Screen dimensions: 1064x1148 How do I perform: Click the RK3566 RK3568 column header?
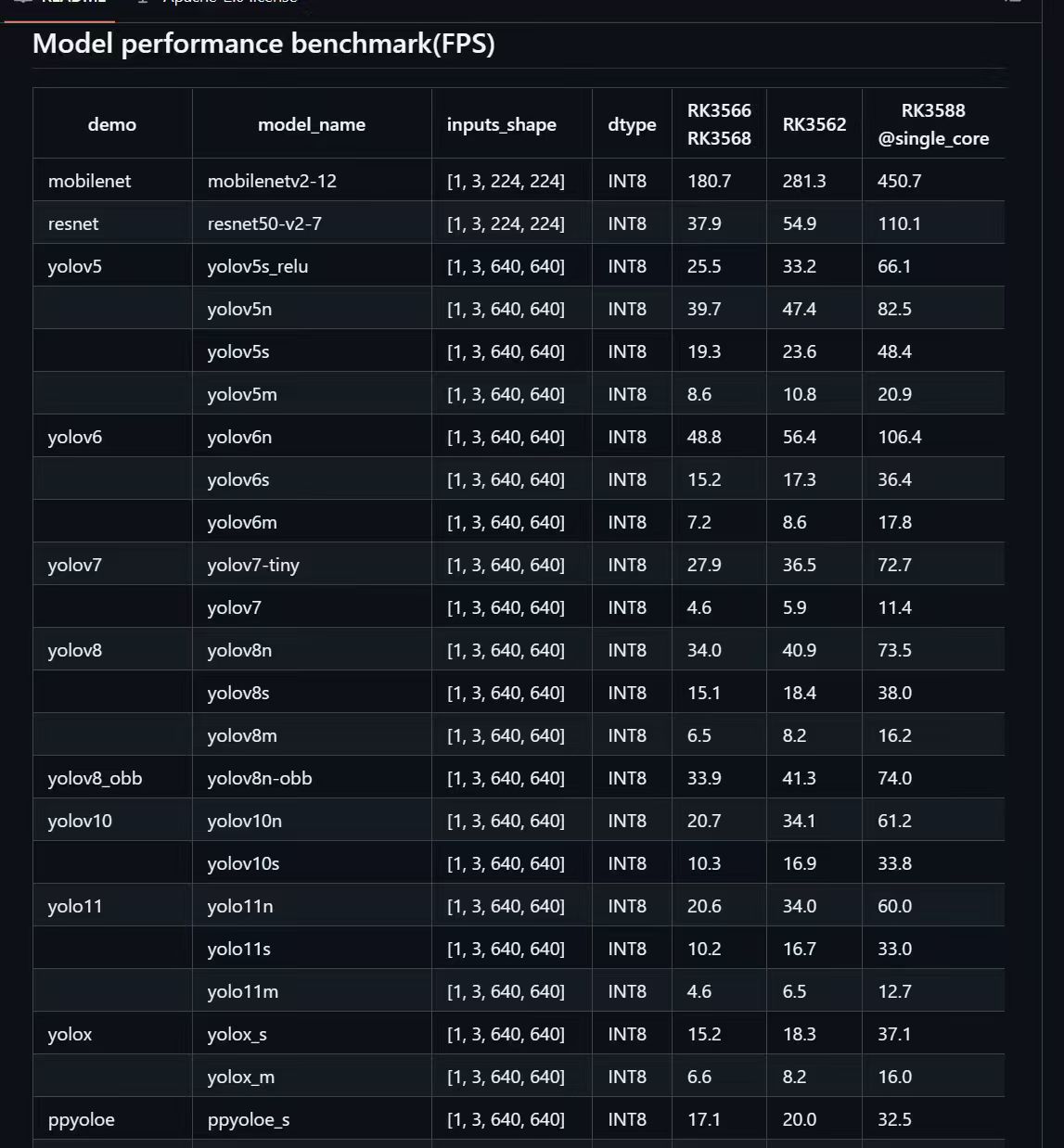[719, 124]
